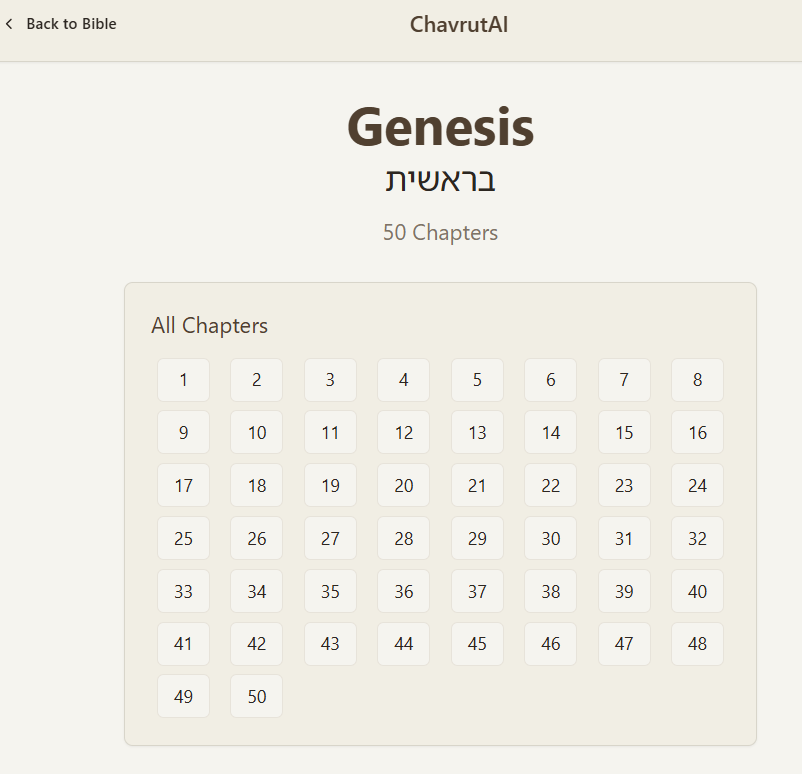Select chapter 3 button
The image size is (802, 774).
(330, 380)
